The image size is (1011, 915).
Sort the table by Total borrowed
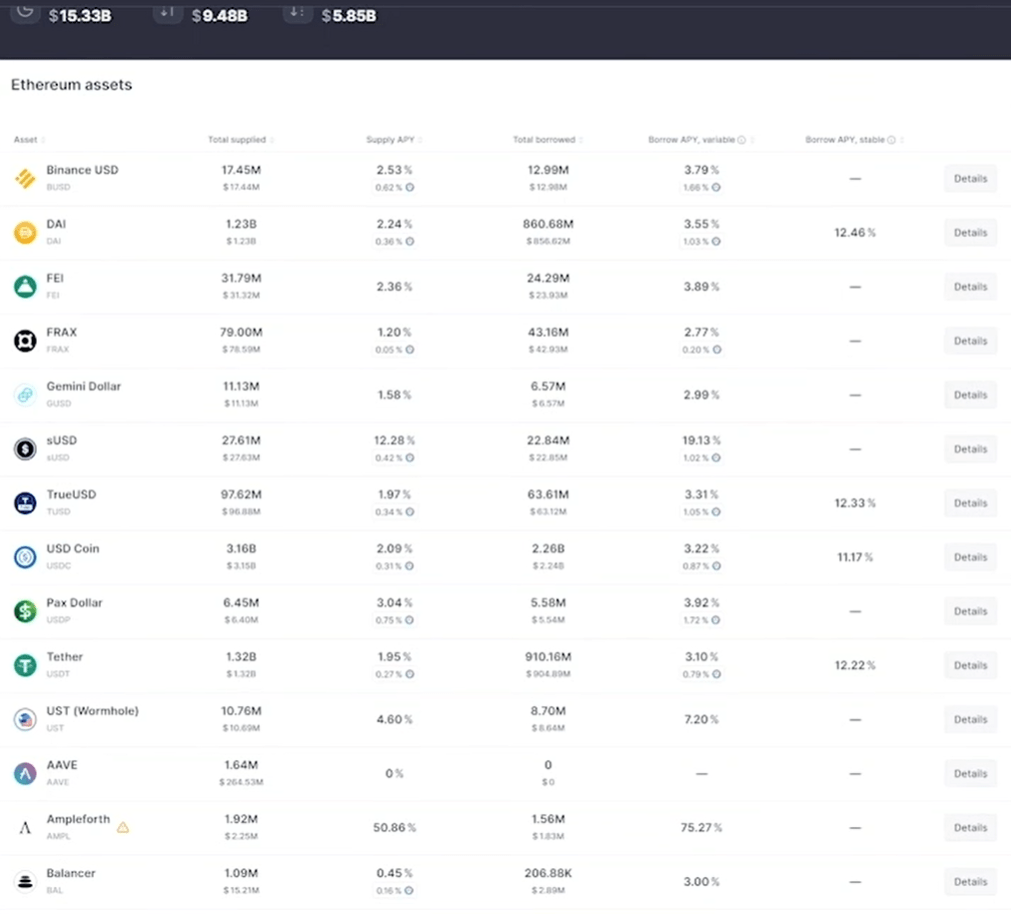point(548,140)
